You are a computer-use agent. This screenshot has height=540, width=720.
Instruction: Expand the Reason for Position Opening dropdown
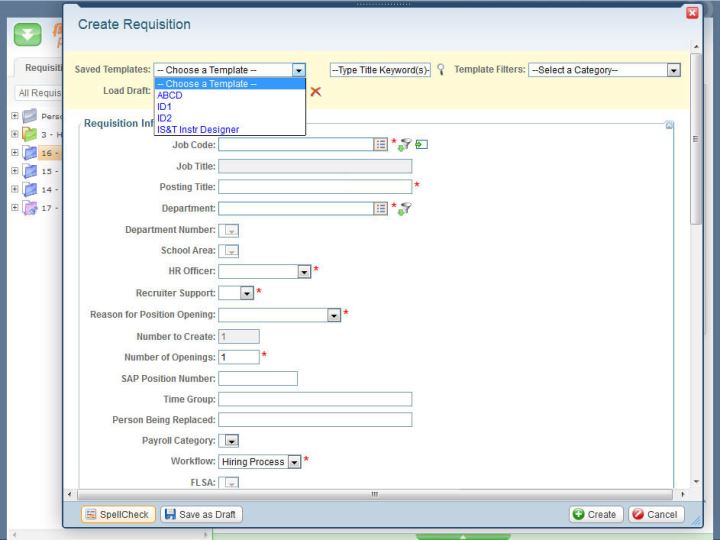click(334, 315)
